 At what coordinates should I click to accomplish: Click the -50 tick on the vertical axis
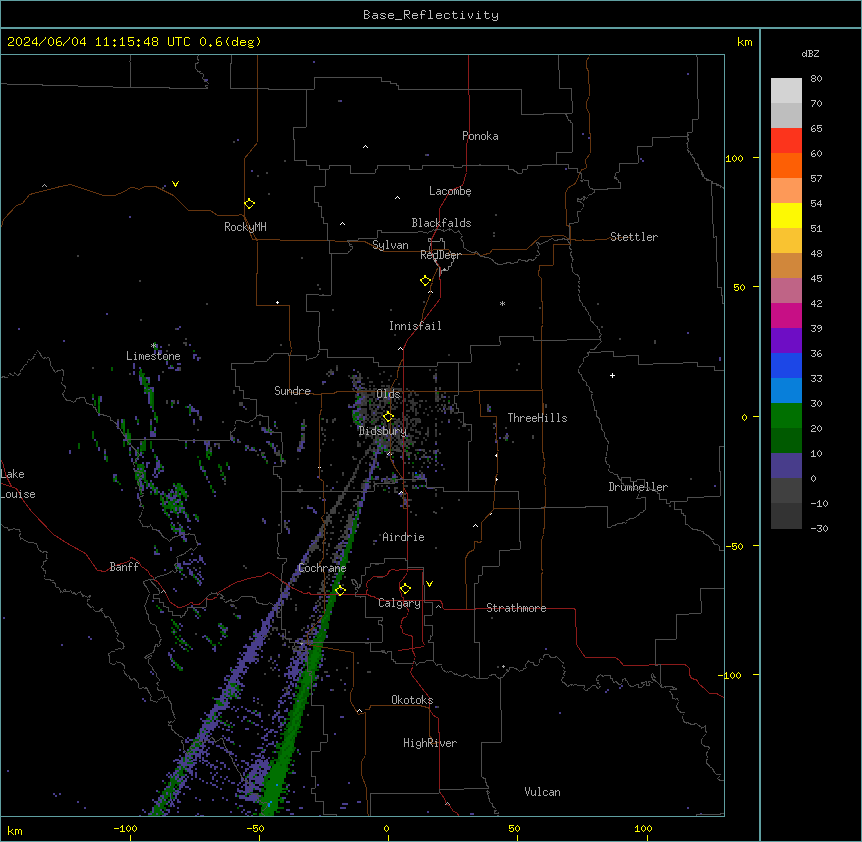[734, 546]
